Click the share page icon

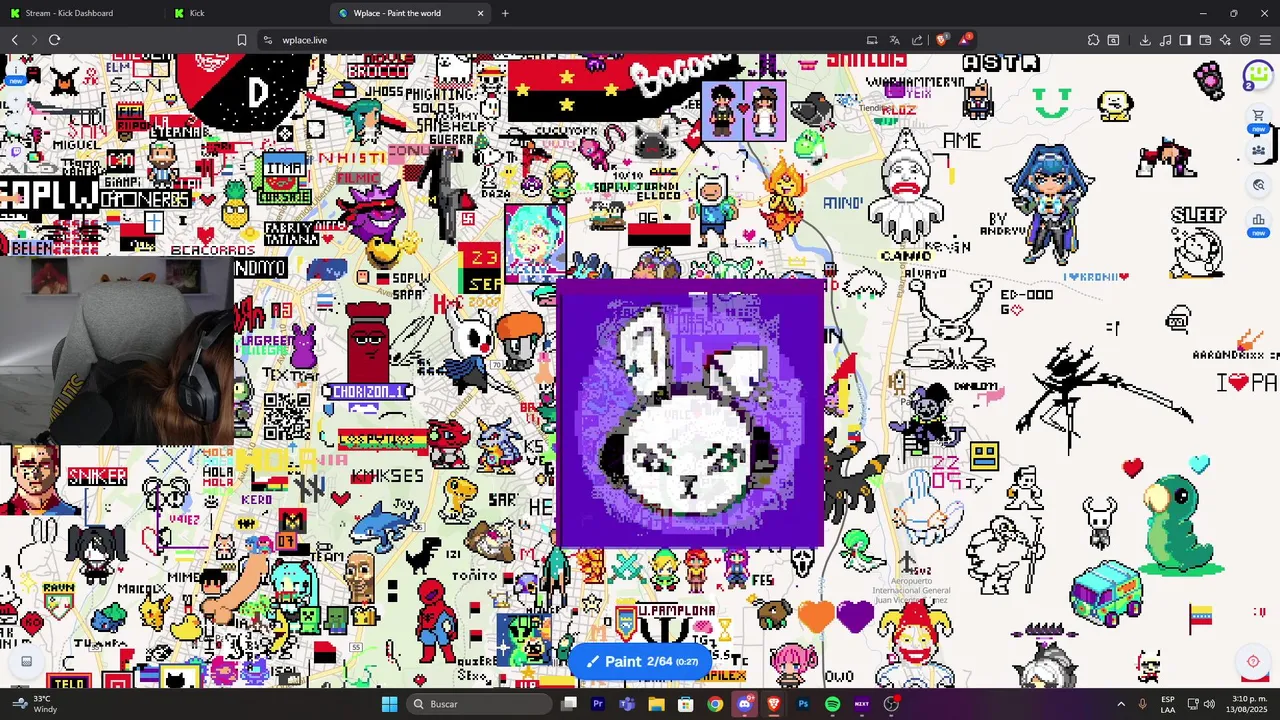click(x=917, y=40)
